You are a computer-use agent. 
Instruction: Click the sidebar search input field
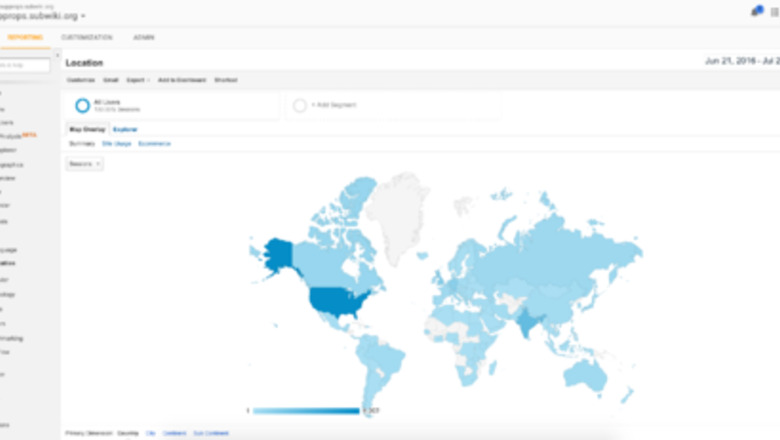click(26, 65)
